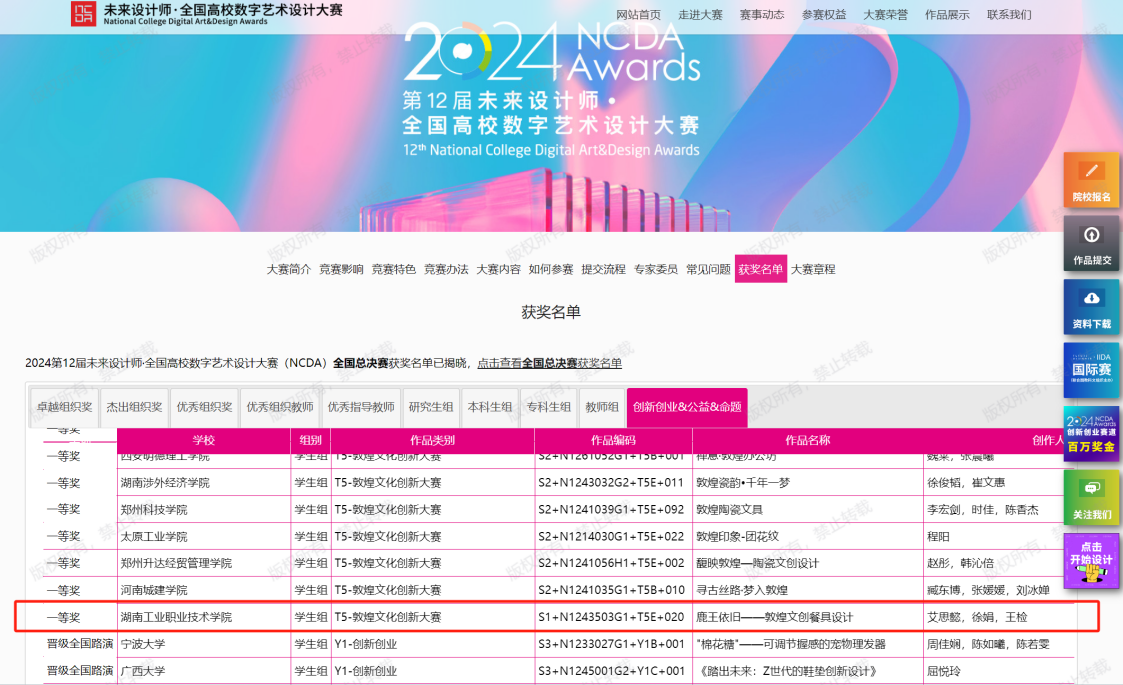Image resolution: width=1123 pixels, height=685 pixels.
Task: Click the 关注我们 chat icon button
Action: [1091, 497]
